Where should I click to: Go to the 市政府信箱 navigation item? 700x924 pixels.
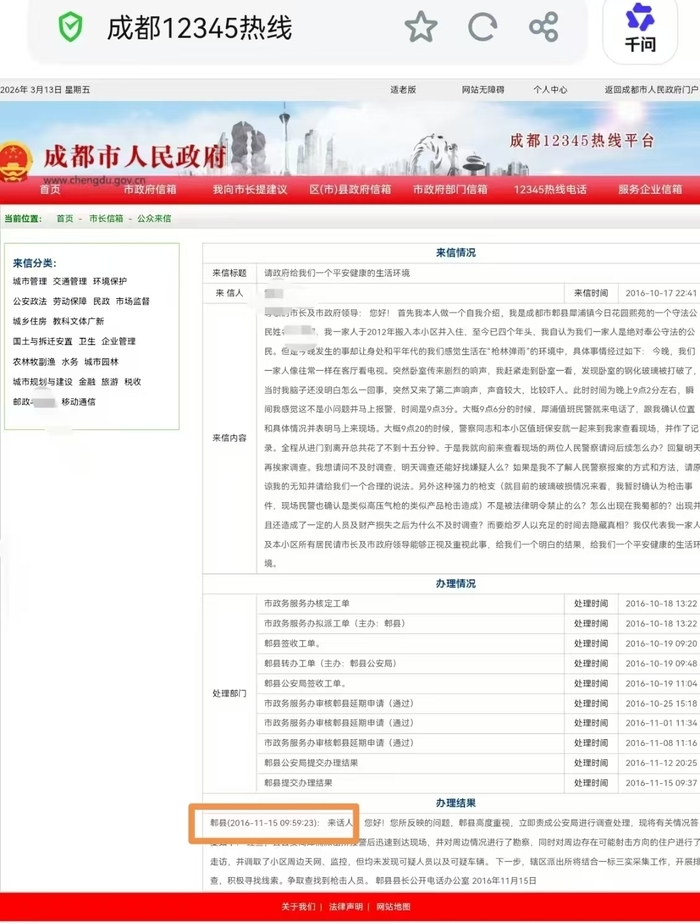(150, 189)
